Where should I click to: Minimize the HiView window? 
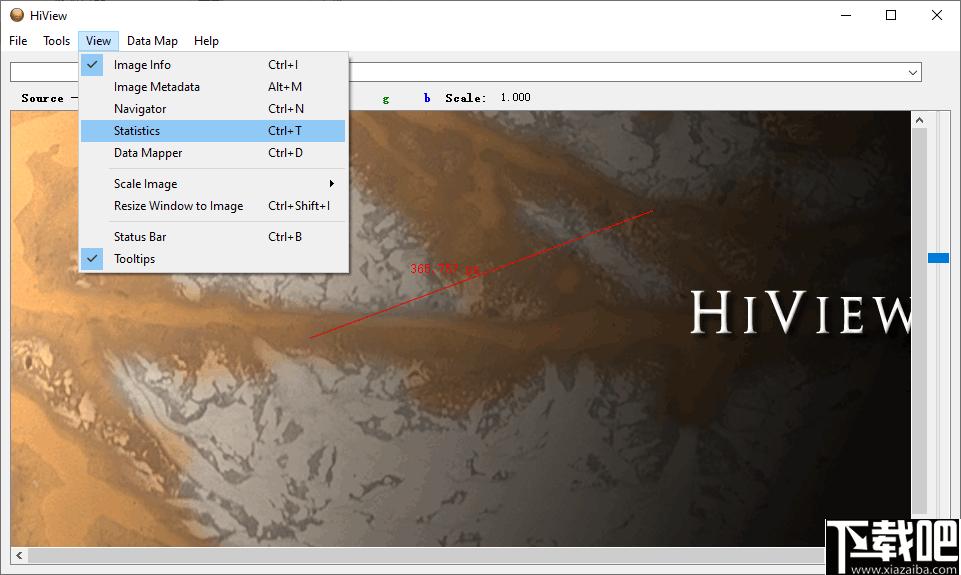[846, 15]
